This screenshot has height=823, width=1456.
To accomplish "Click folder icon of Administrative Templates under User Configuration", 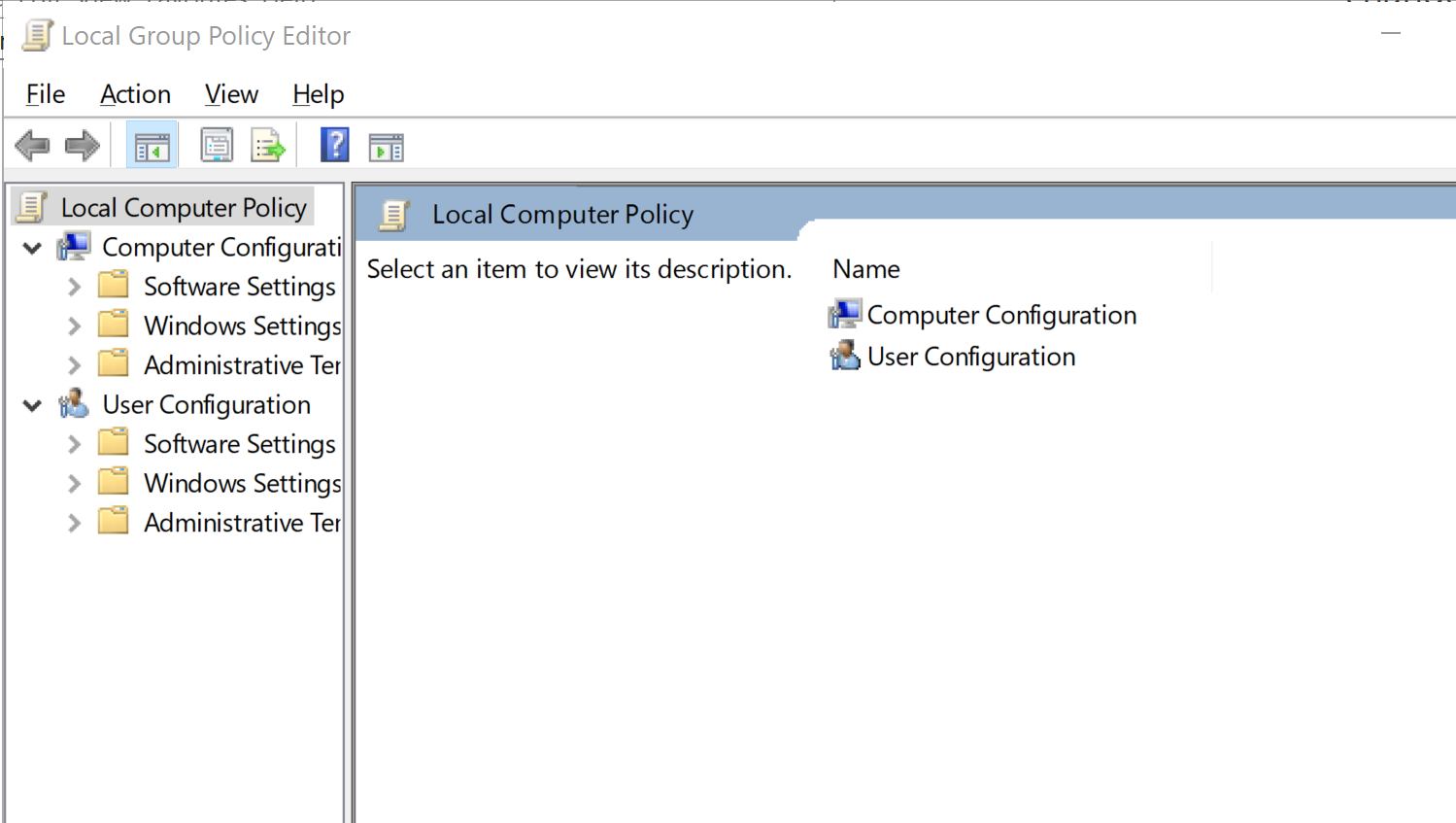I will [x=114, y=522].
